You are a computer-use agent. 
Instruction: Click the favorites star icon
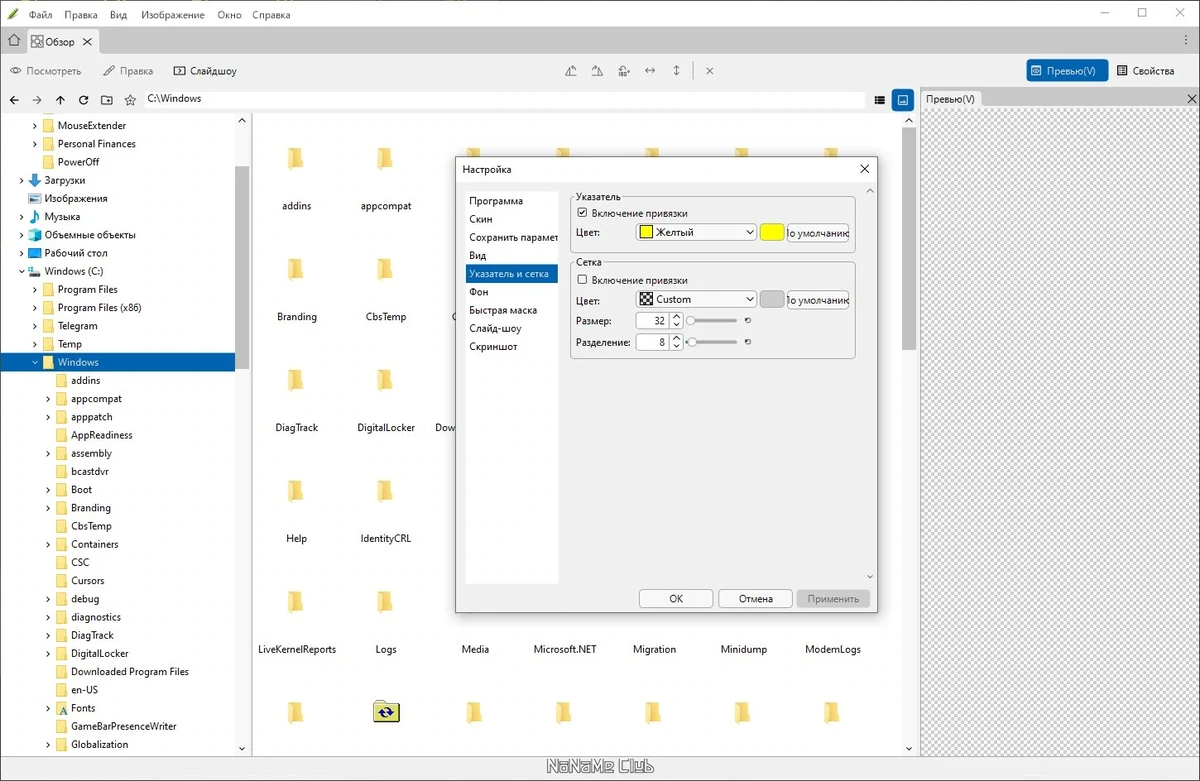pos(130,100)
